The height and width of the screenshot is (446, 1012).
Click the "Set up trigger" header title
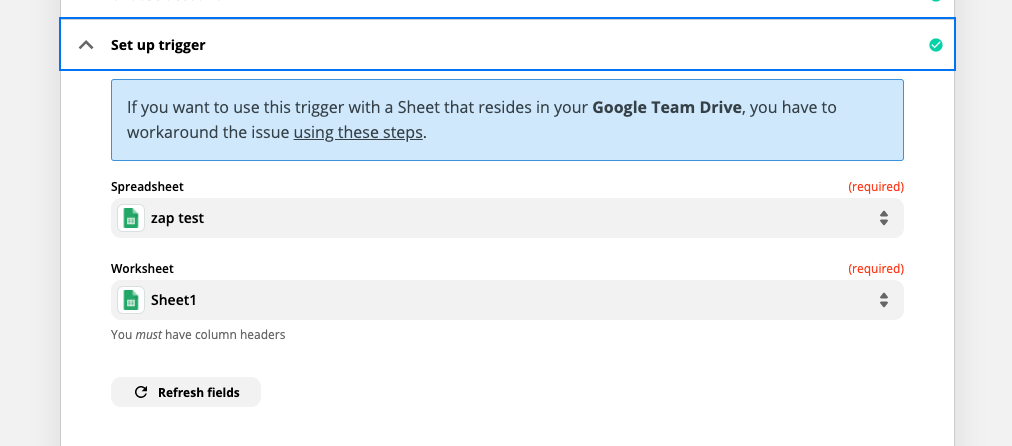pos(158,45)
